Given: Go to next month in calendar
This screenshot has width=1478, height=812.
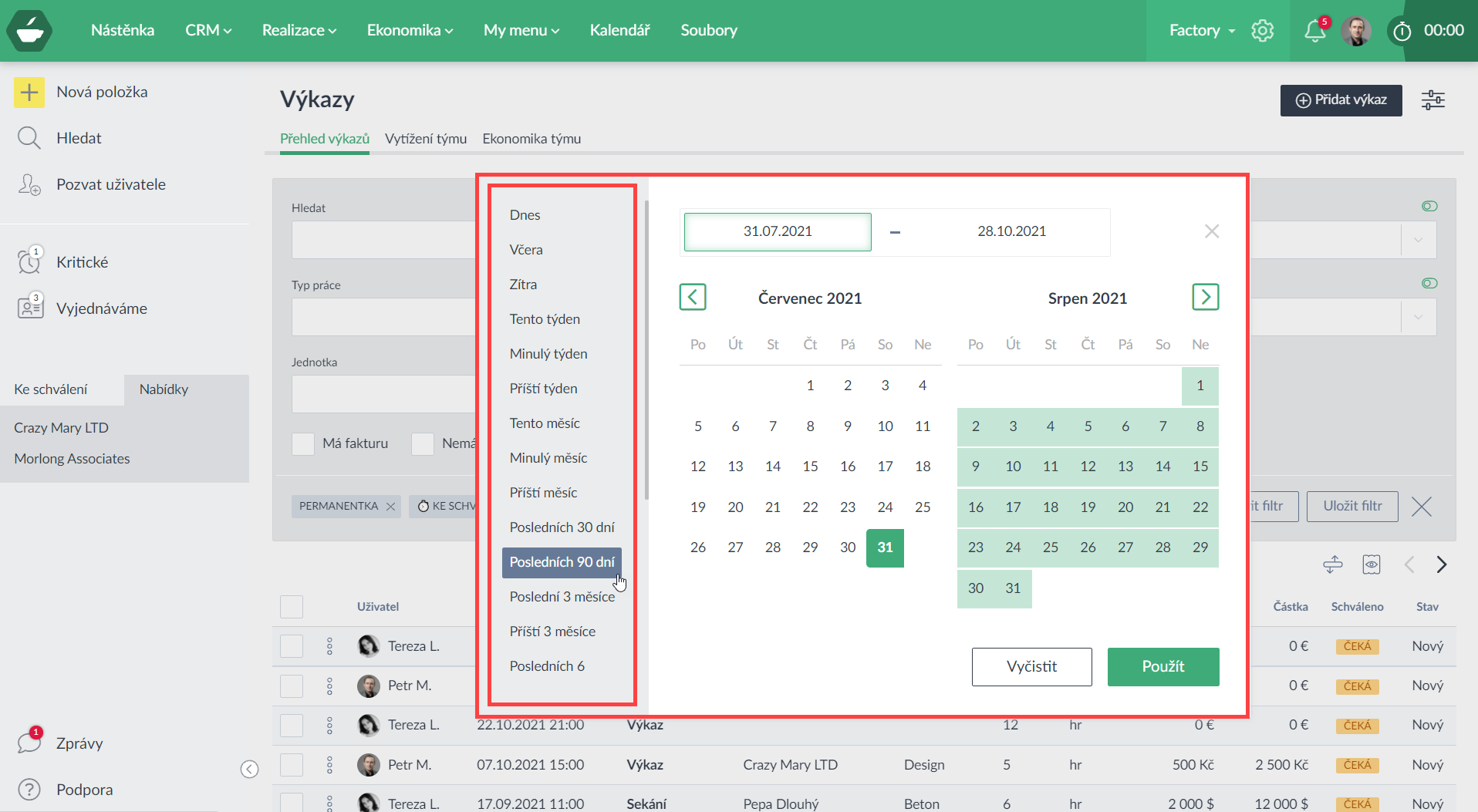Looking at the screenshot, I should pyautogui.click(x=1205, y=297).
